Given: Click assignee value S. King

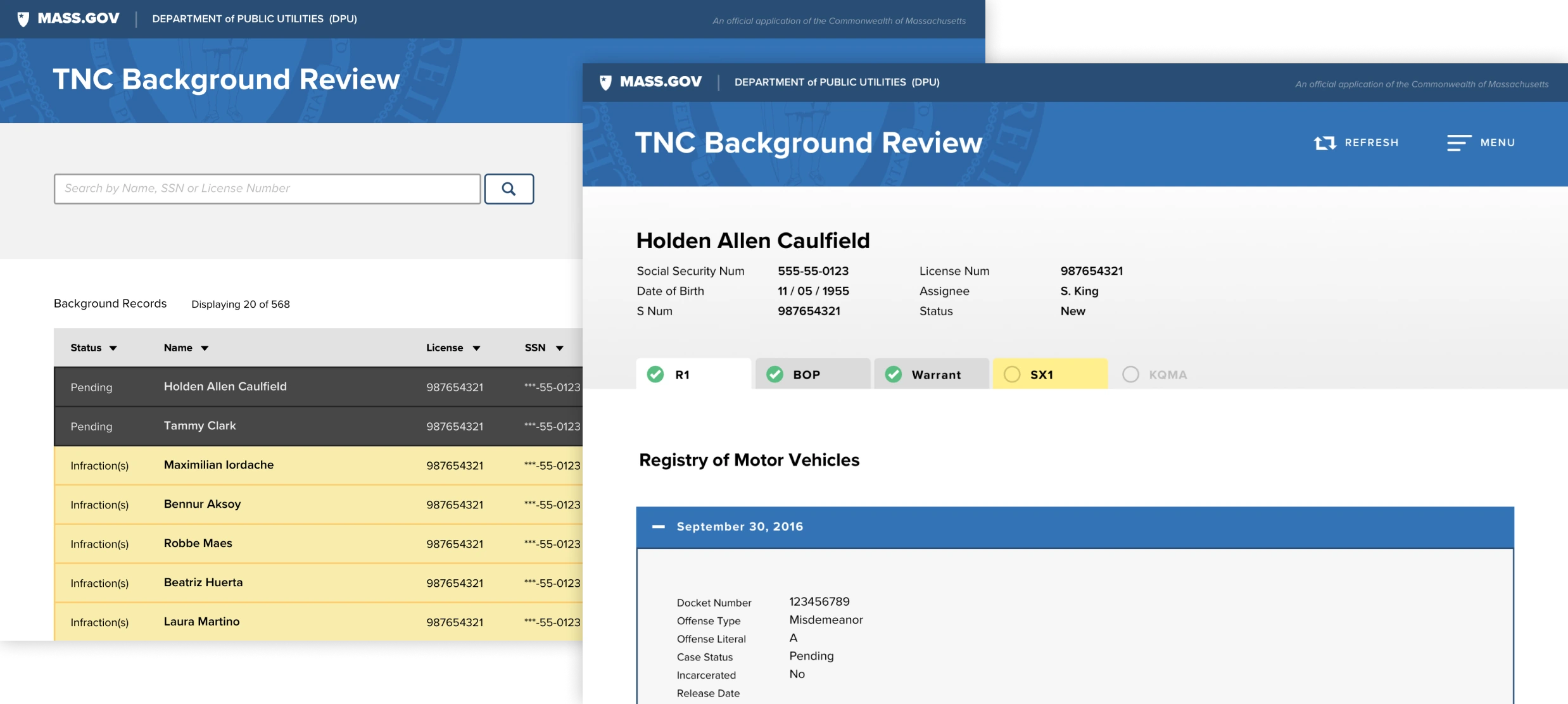Looking at the screenshot, I should [x=1080, y=291].
